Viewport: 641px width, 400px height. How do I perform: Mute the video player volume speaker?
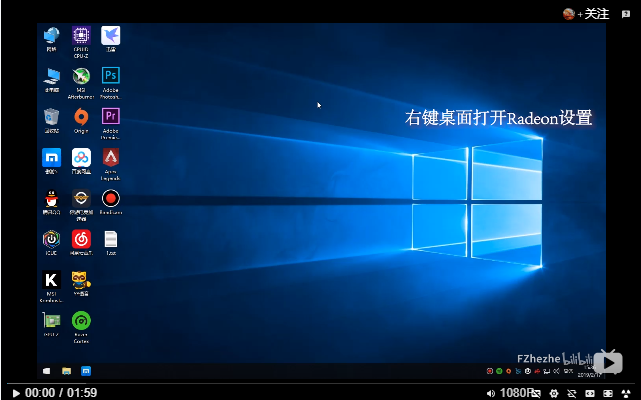[x=491, y=393]
